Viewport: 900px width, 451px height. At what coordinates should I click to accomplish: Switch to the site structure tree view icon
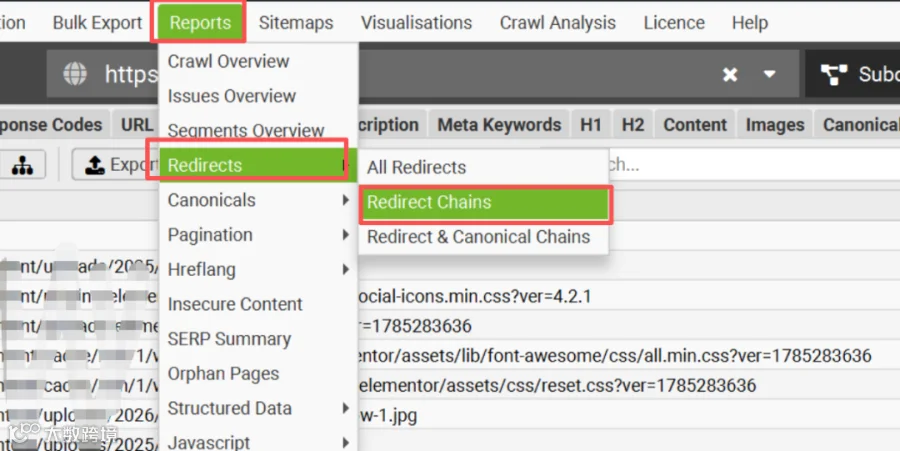point(22,165)
